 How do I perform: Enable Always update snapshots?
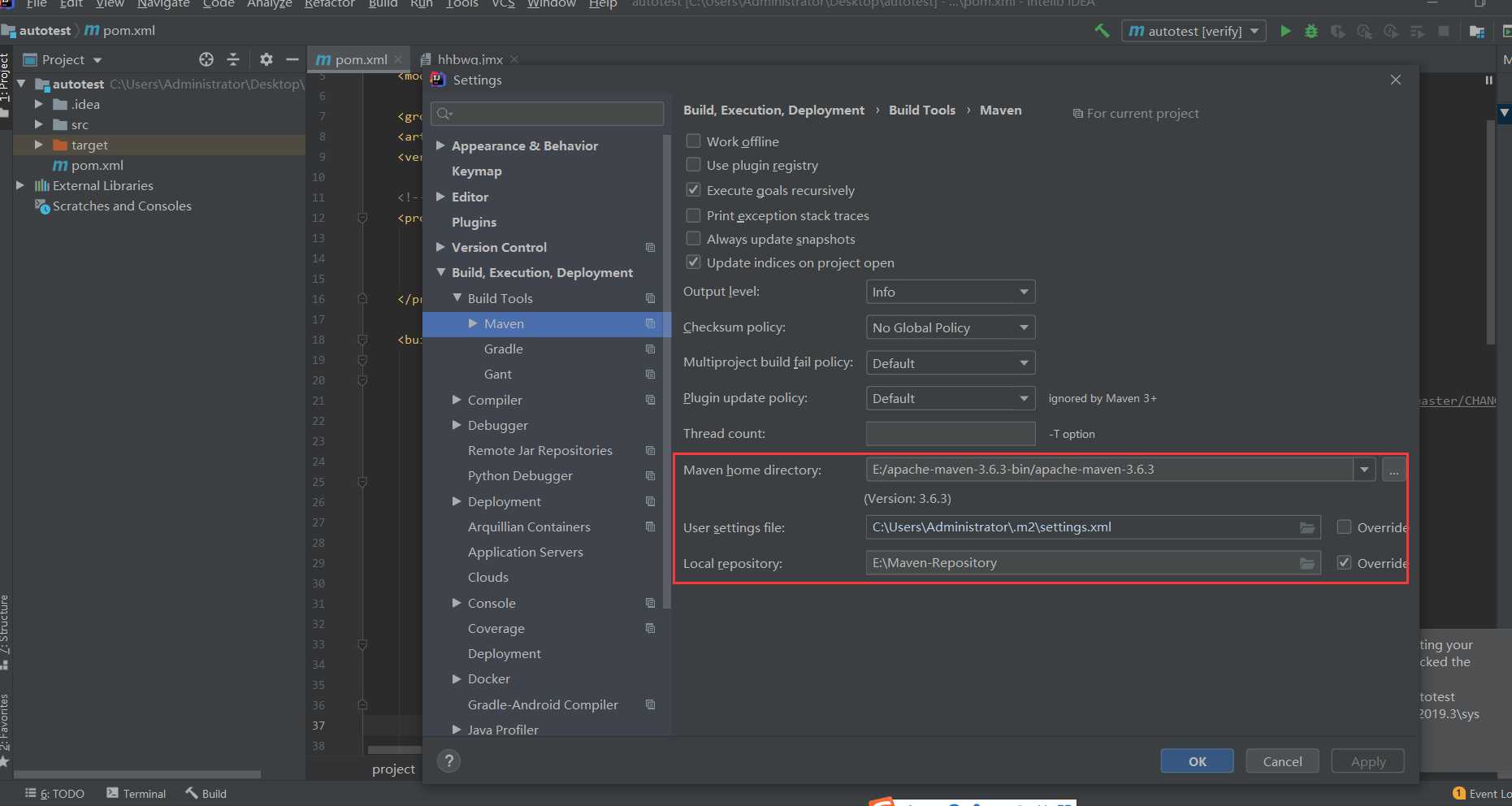(693, 238)
